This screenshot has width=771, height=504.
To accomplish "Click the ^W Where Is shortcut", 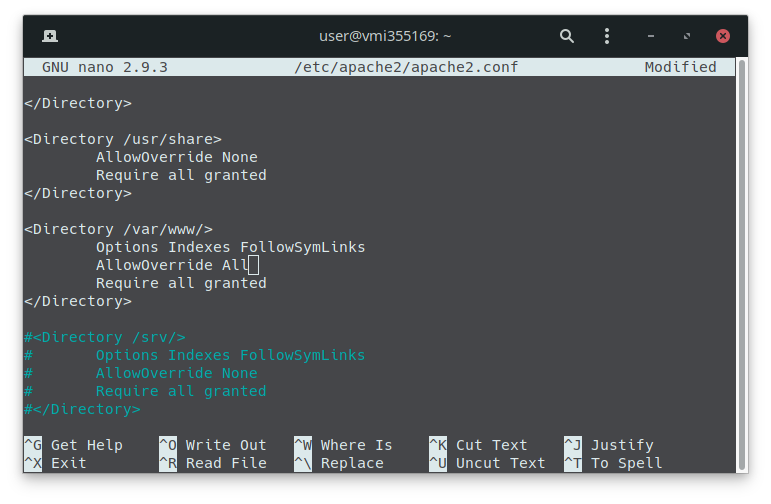I will point(343,445).
